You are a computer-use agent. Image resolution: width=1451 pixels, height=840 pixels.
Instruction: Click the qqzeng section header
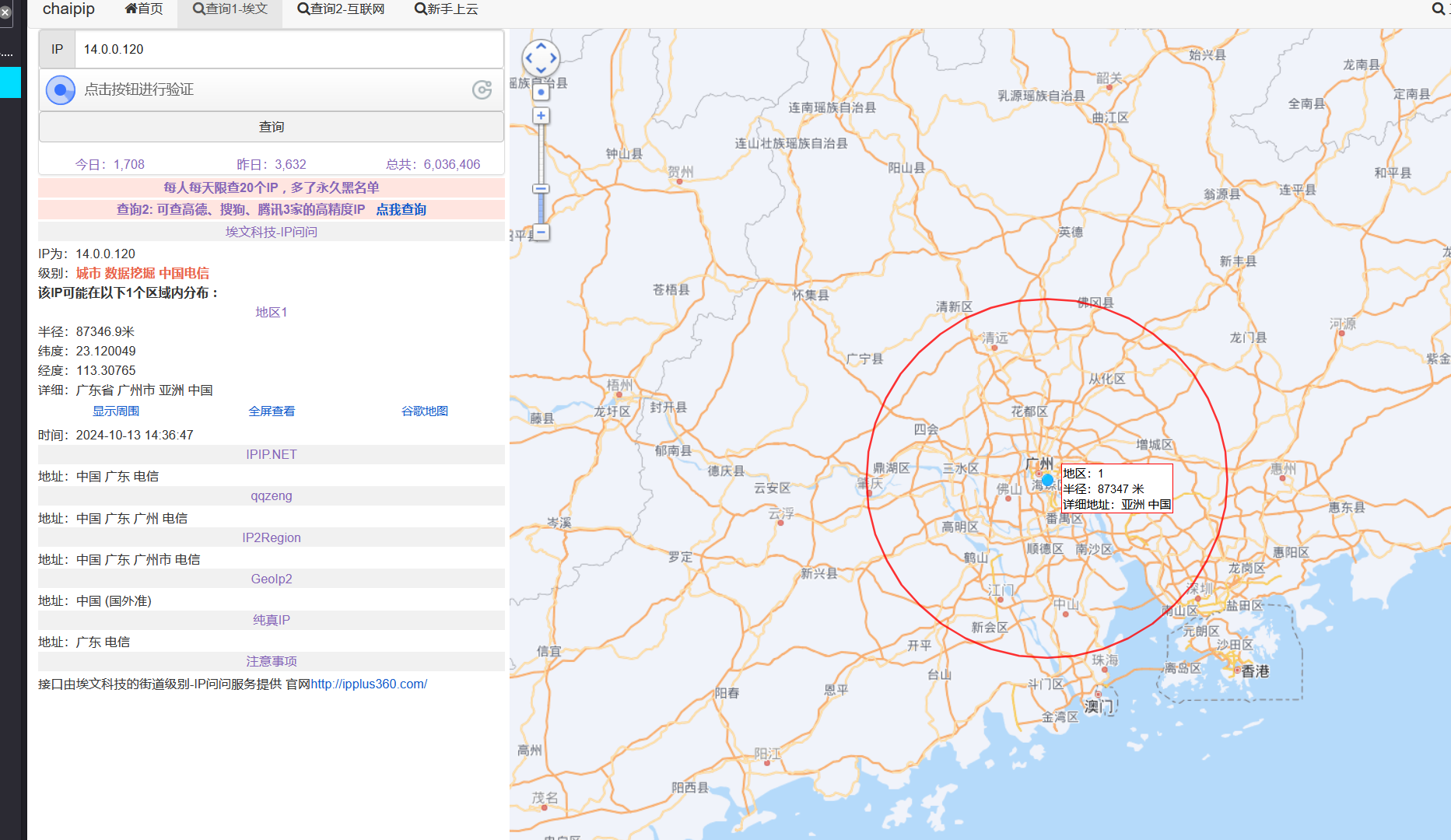coord(272,495)
